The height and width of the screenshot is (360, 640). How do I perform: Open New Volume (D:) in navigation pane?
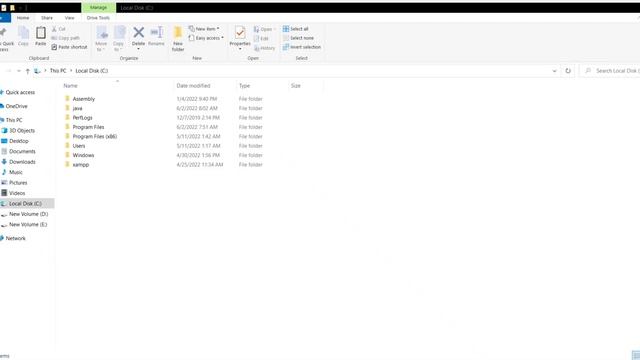28,214
